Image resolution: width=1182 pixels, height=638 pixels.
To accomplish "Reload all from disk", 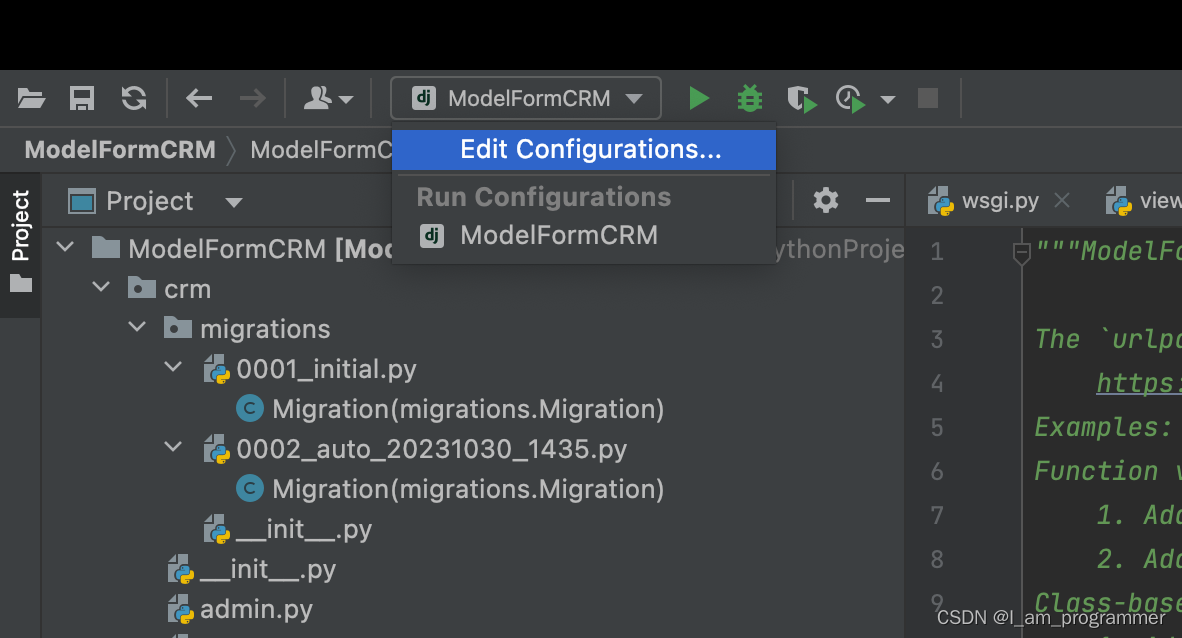I will (x=133, y=98).
